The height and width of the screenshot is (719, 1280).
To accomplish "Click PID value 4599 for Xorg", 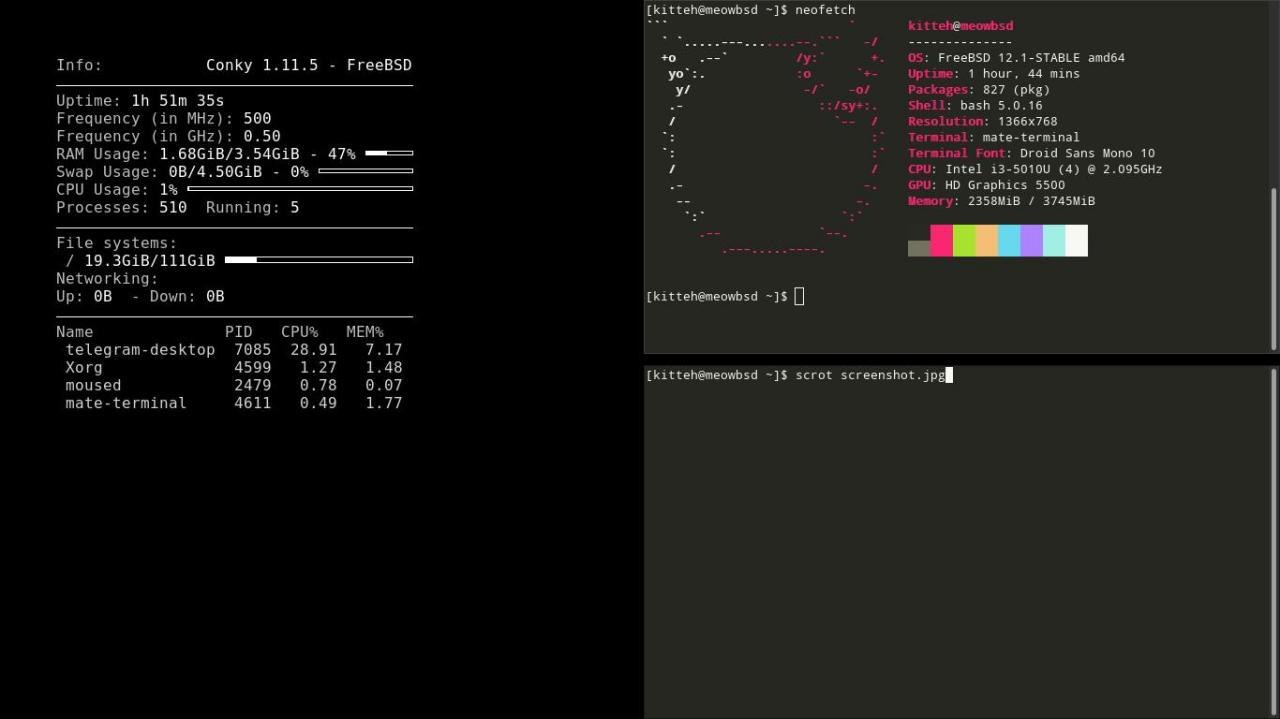I will coord(252,368).
